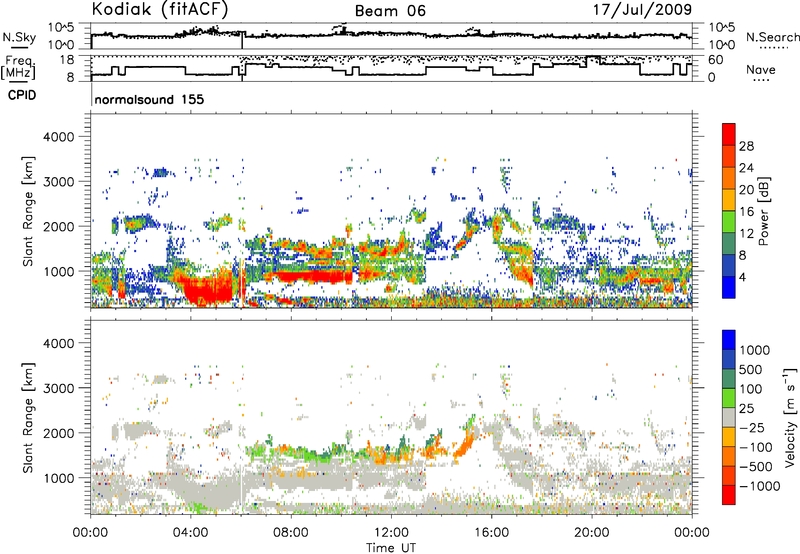Click the 4000 km tick of the power panel
The width and height of the screenshot is (800, 554).
tap(58, 137)
